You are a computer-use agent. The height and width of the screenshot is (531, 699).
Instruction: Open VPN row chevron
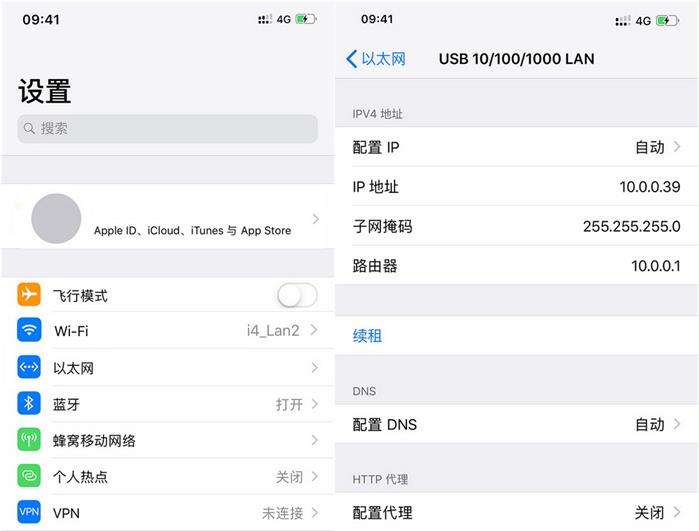[314, 512]
